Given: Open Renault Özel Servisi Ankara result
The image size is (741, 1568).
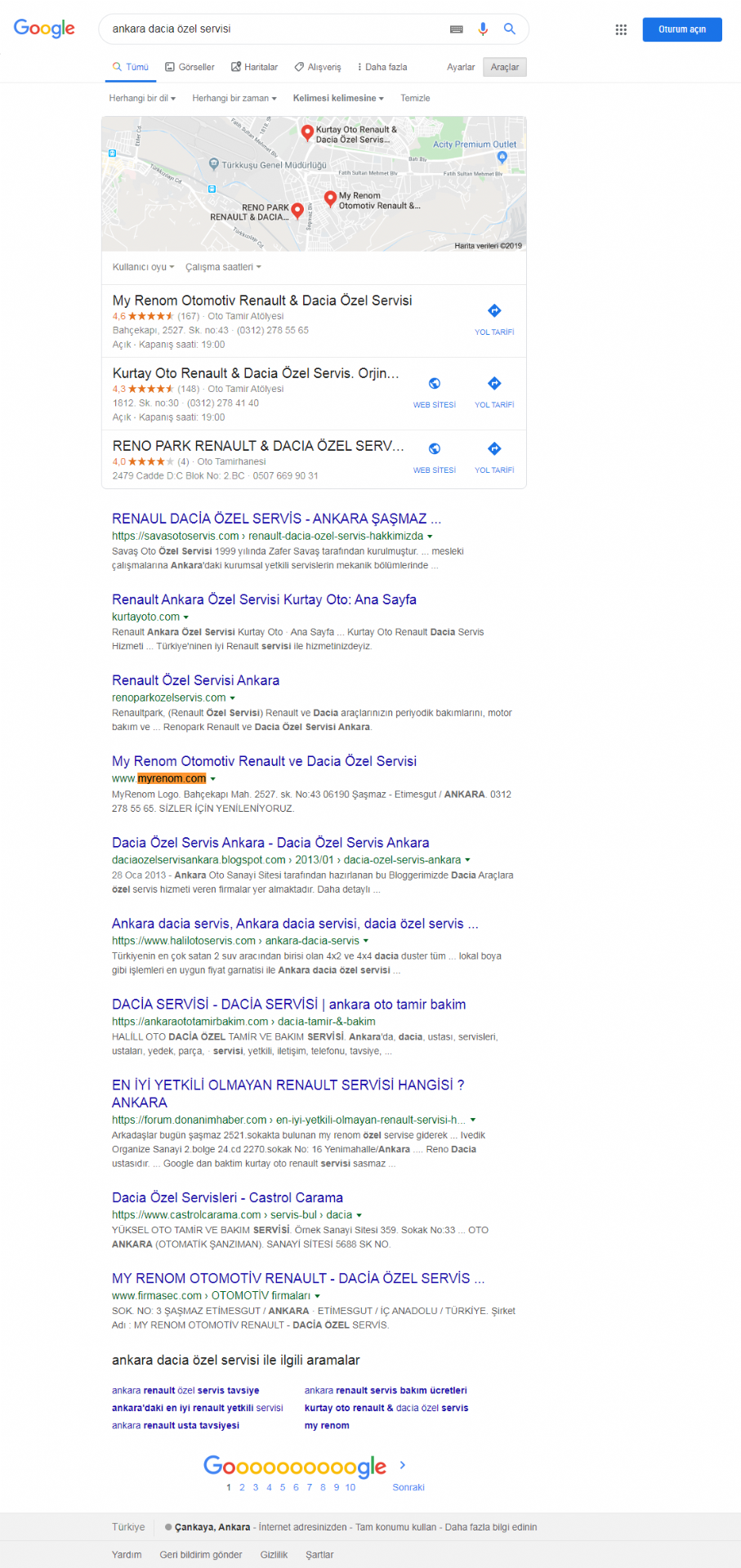Looking at the screenshot, I should [x=195, y=680].
